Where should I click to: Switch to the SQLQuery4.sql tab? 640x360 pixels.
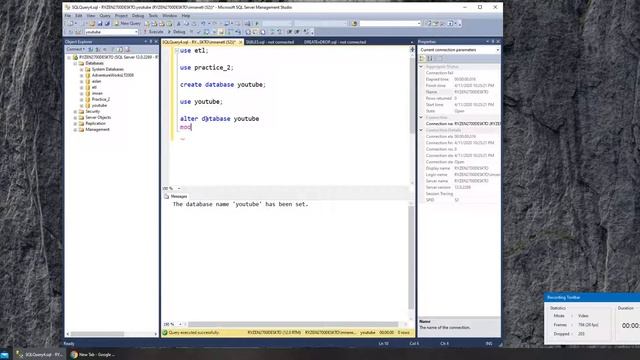[x=199, y=42]
